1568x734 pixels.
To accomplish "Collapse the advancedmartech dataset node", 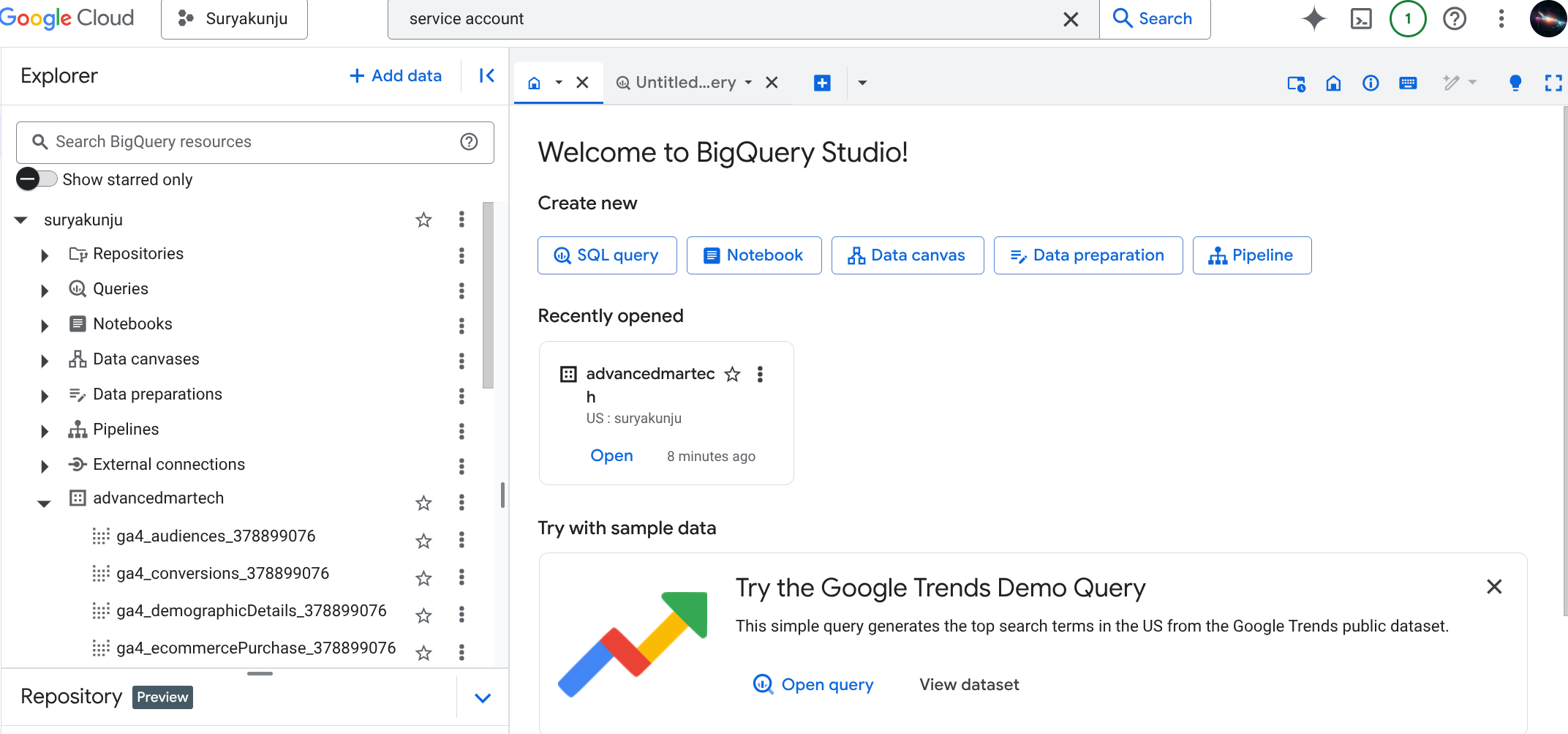I will [44, 503].
